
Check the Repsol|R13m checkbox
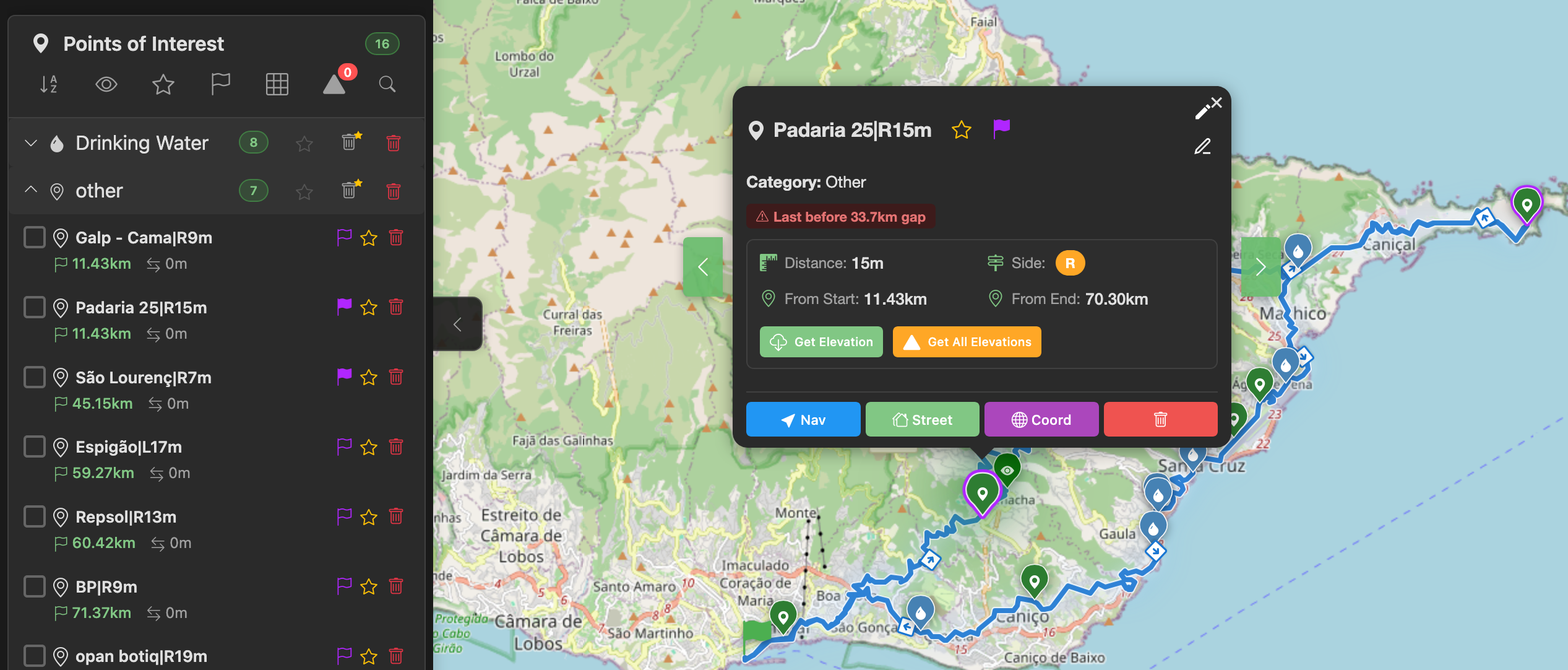(35, 516)
